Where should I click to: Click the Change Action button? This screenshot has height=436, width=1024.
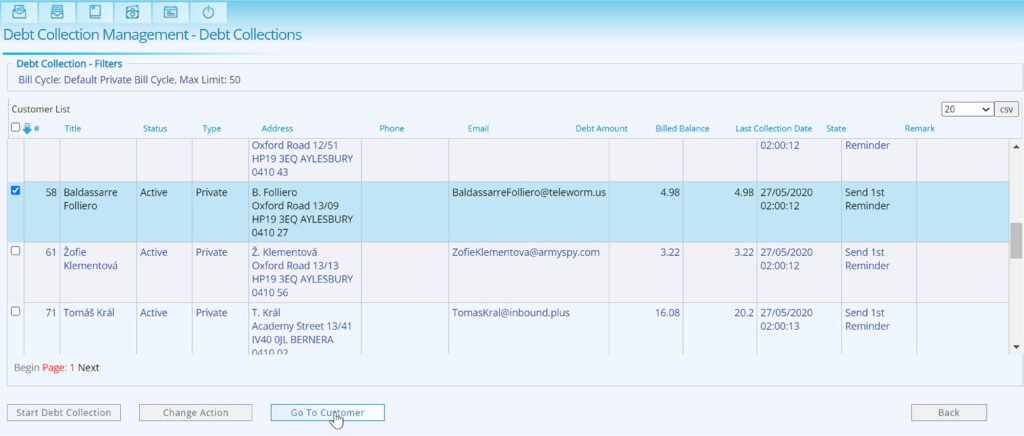tap(195, 413)
